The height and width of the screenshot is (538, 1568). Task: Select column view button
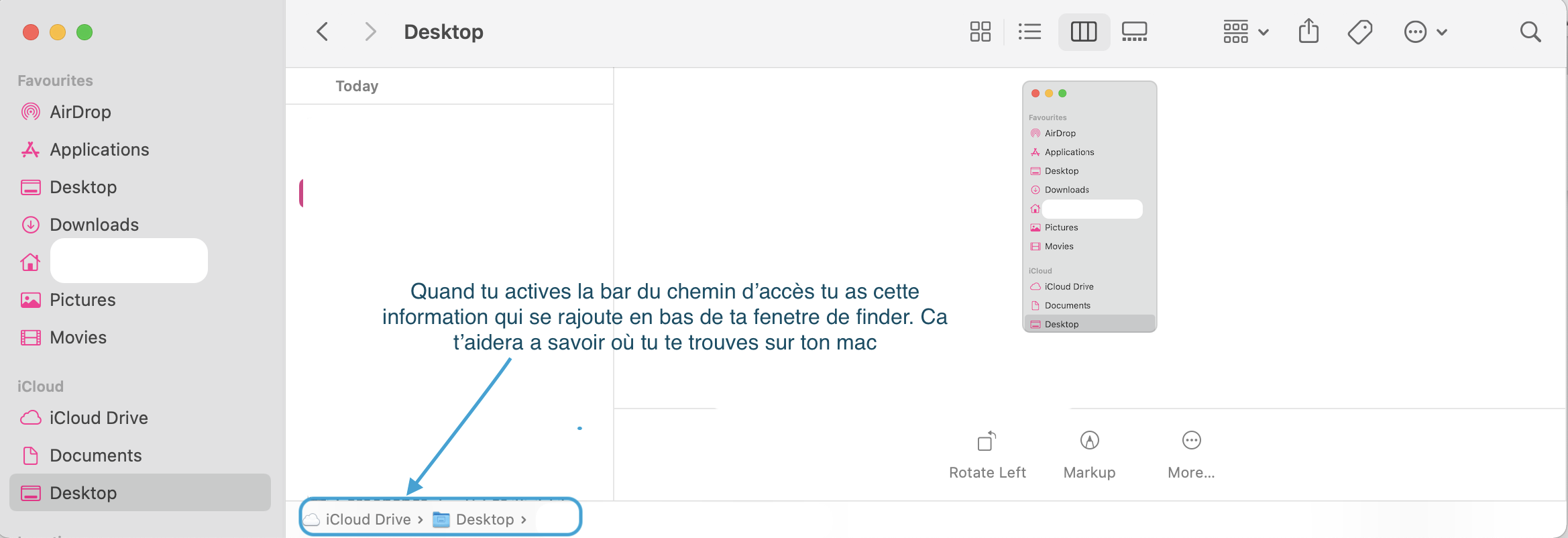(x=1084, y=32)
